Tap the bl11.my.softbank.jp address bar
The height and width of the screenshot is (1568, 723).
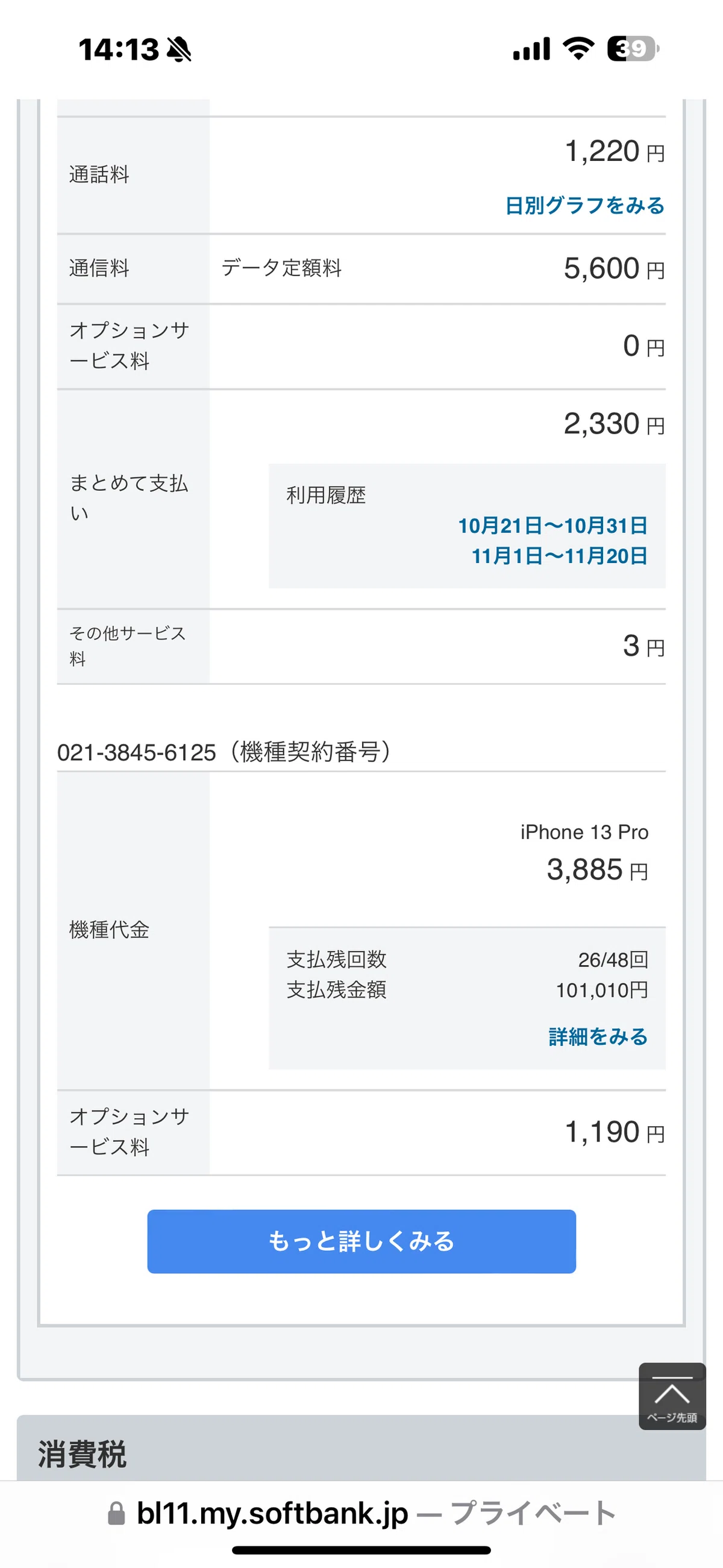pyautogui.click(x=361, y=1513)
